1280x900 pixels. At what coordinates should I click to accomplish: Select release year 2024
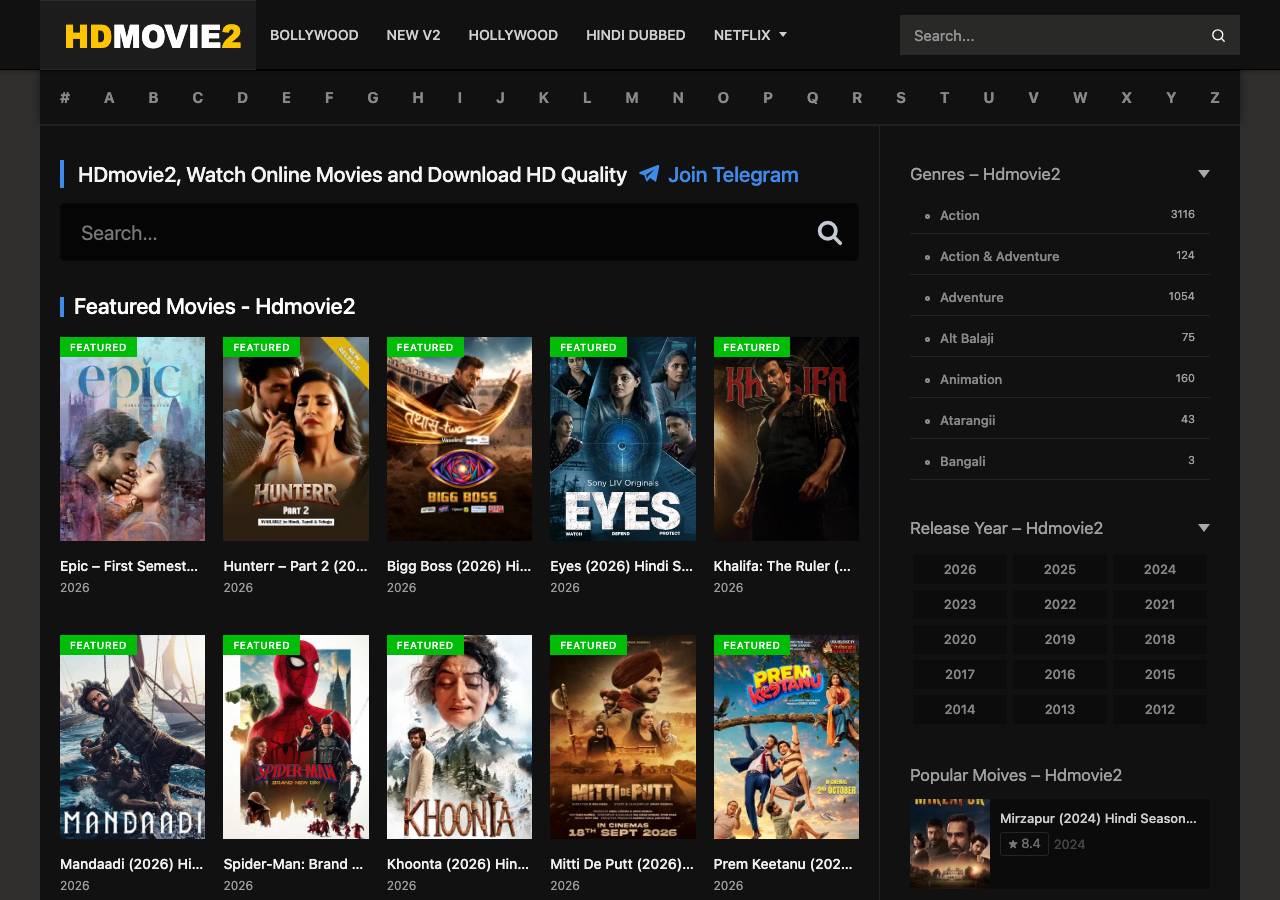coord(1160,569)
